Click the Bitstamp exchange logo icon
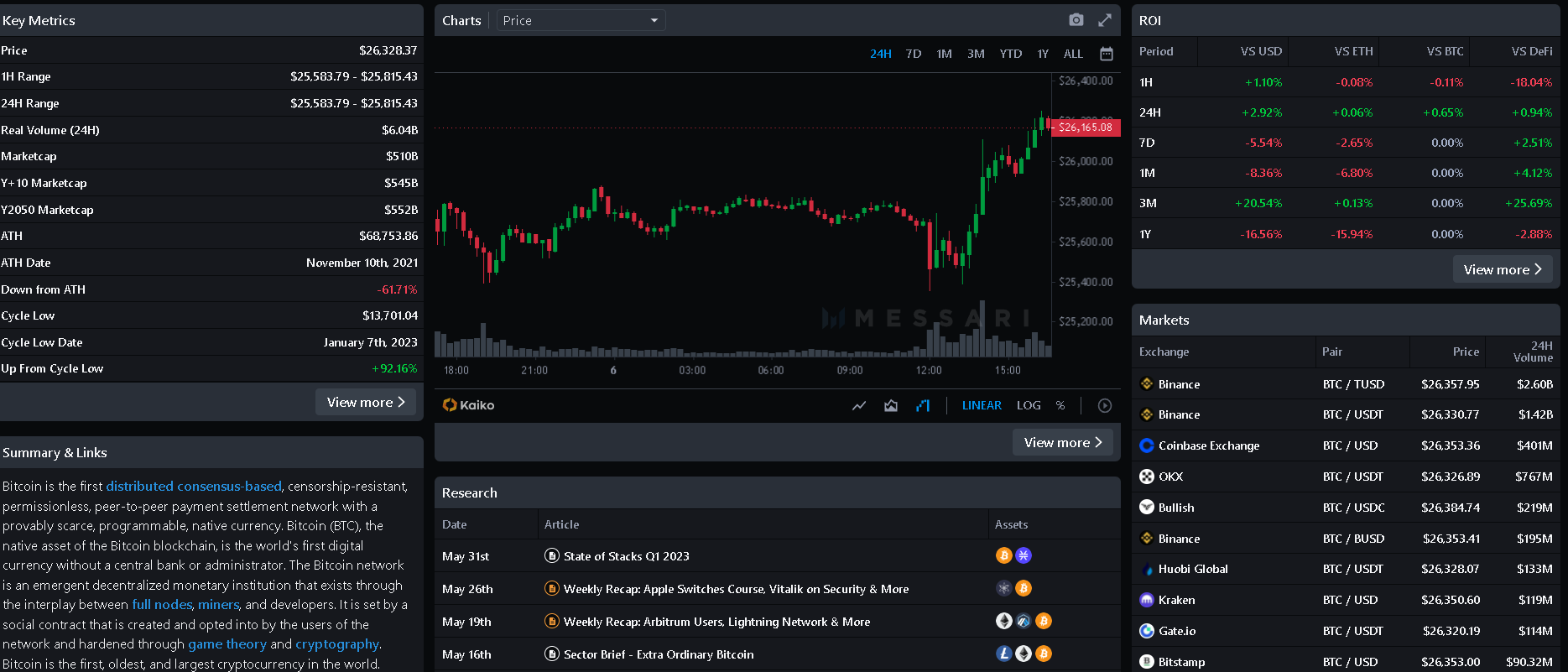 pyautogui.click(x=1147, y=662)
